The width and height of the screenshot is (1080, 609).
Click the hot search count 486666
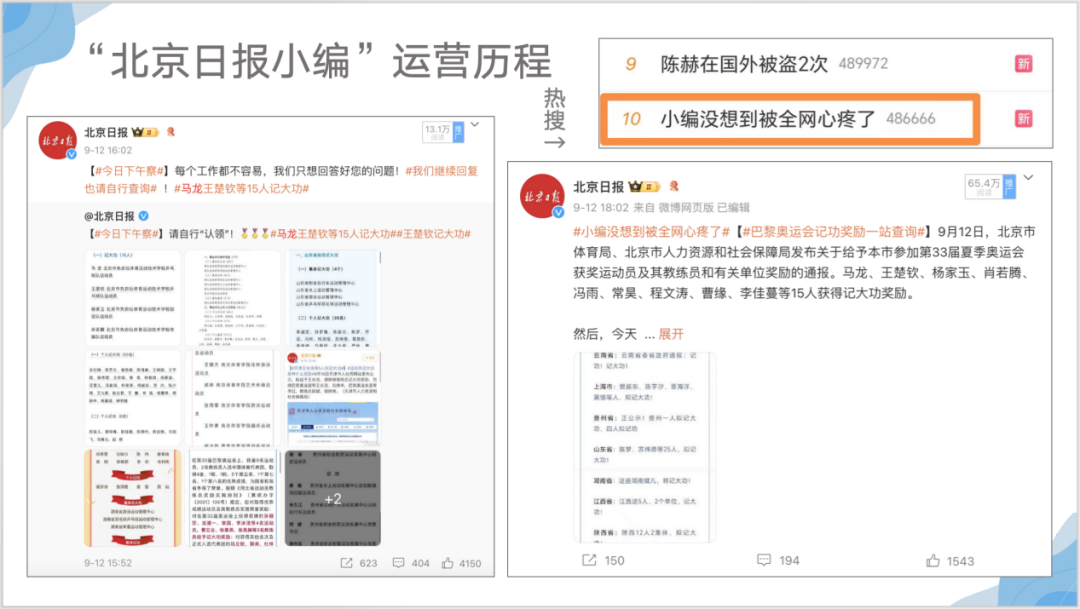911,118
